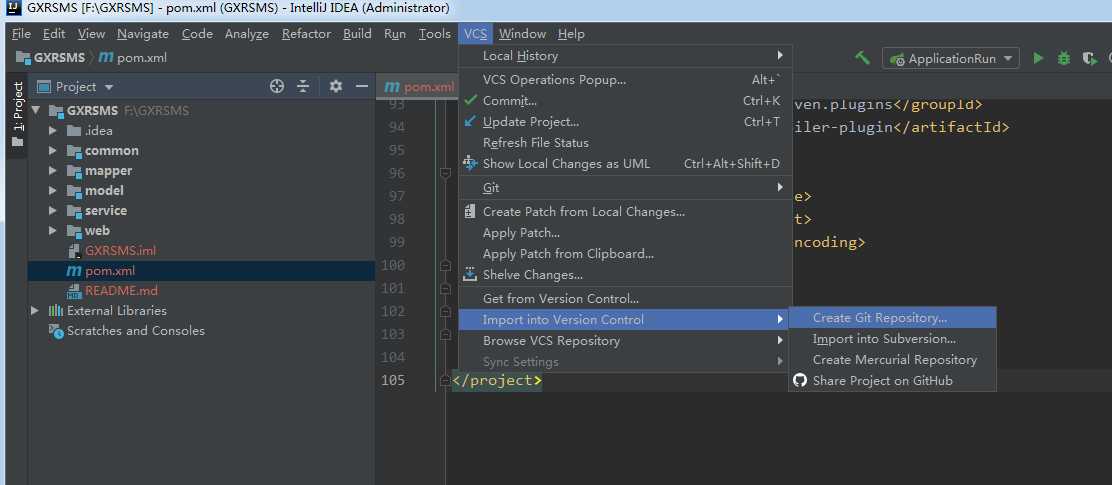Toggle code fold marker at line 100

pyautogui.click(x=445, y=265)
